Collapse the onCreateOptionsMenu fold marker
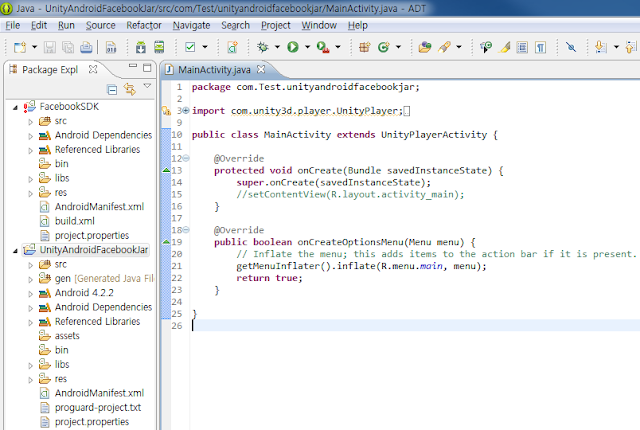Screen dimensions: 640x430 (x=186, y=230)
